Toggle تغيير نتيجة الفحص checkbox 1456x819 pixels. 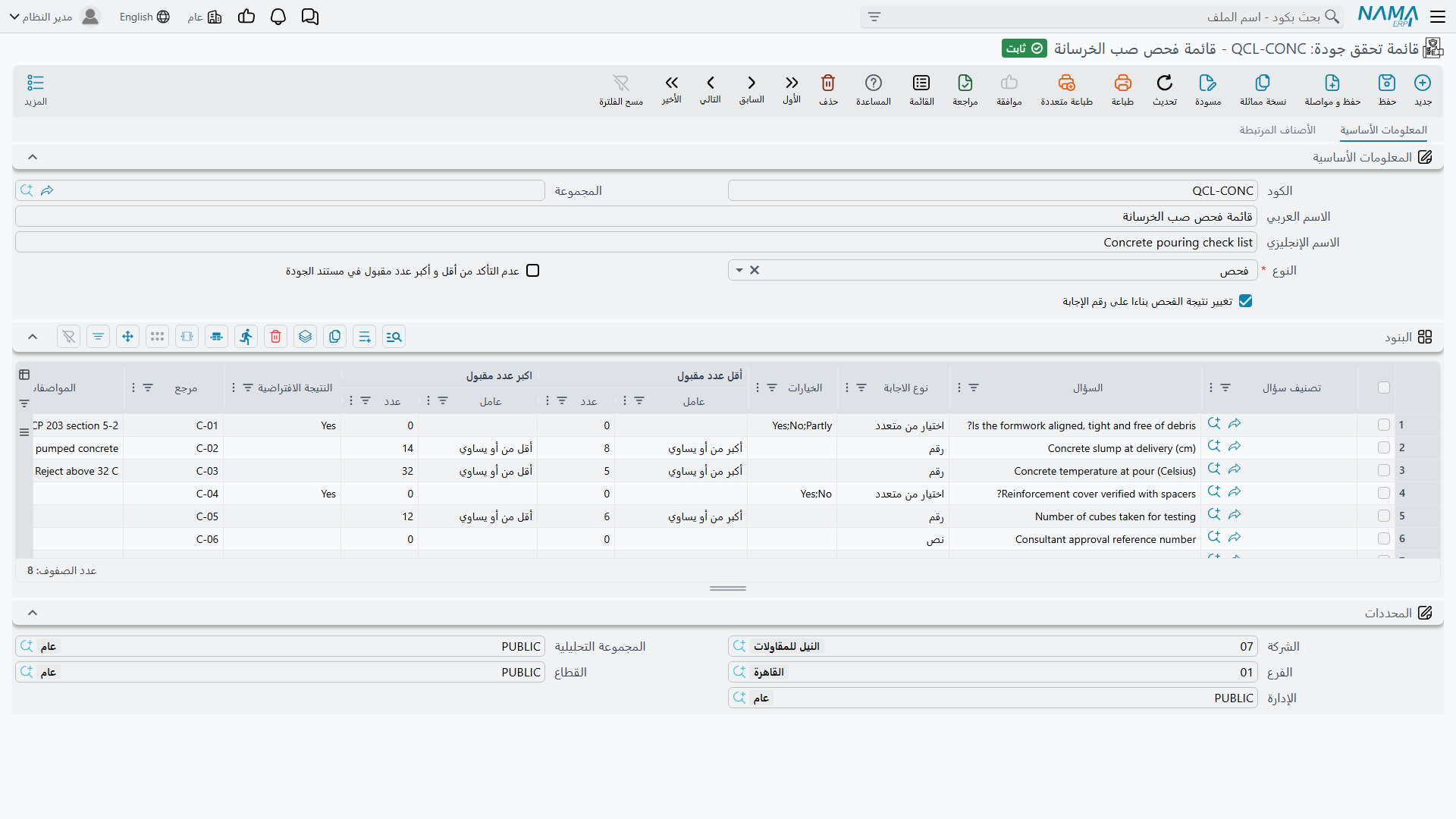1245,301
